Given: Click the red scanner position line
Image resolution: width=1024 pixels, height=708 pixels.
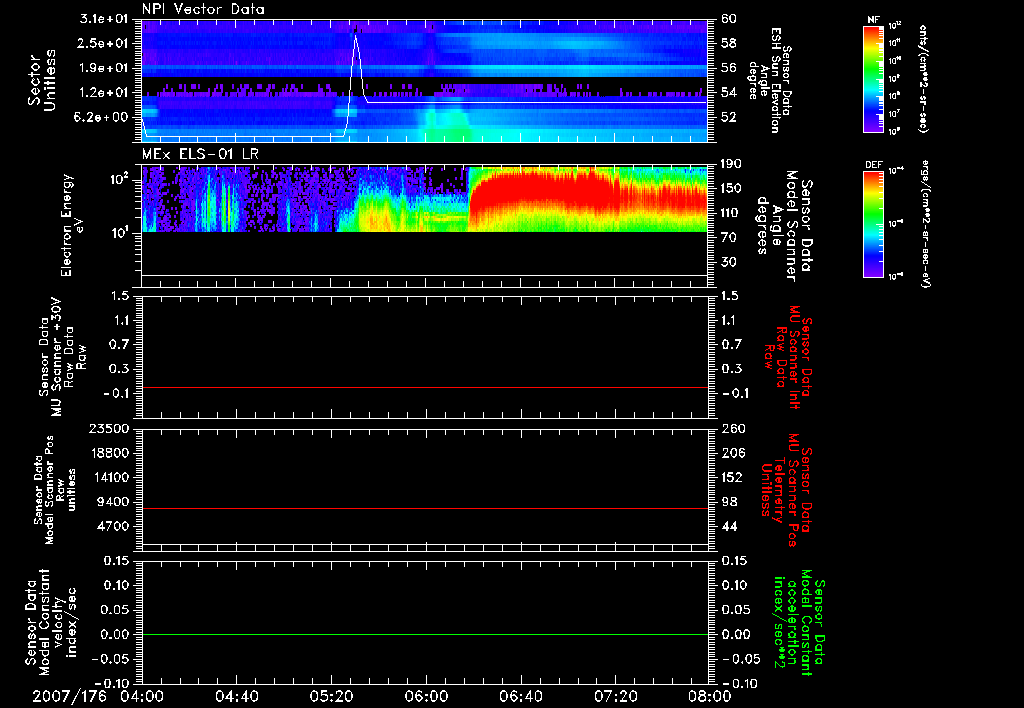Looking at the screenshot, I should (x=425, y=509).
